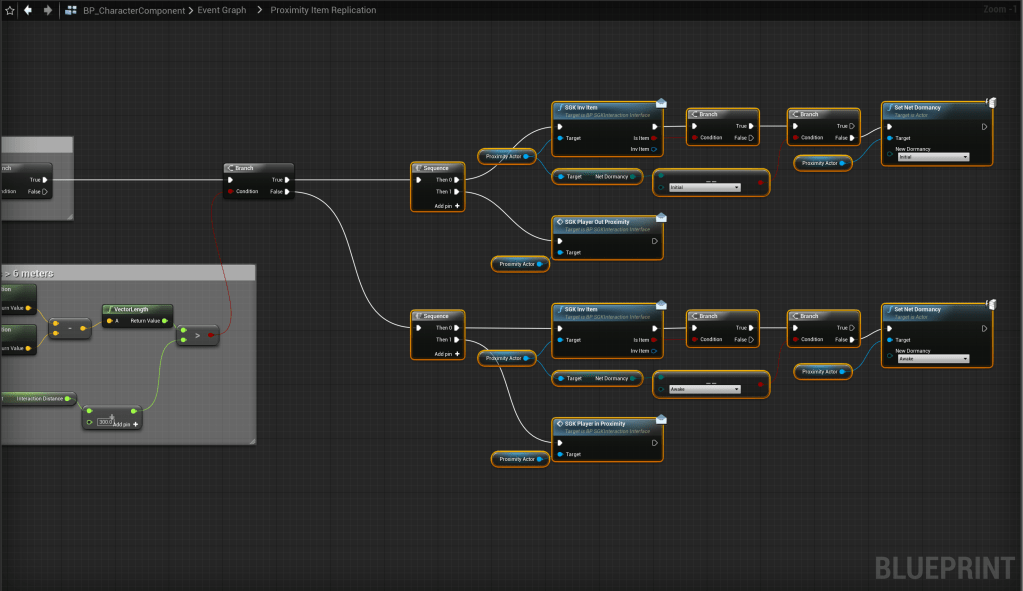Open the Initial dropdown on upper Set Net Dormancy
The image size is (1023, 591).
click(932, 157)
